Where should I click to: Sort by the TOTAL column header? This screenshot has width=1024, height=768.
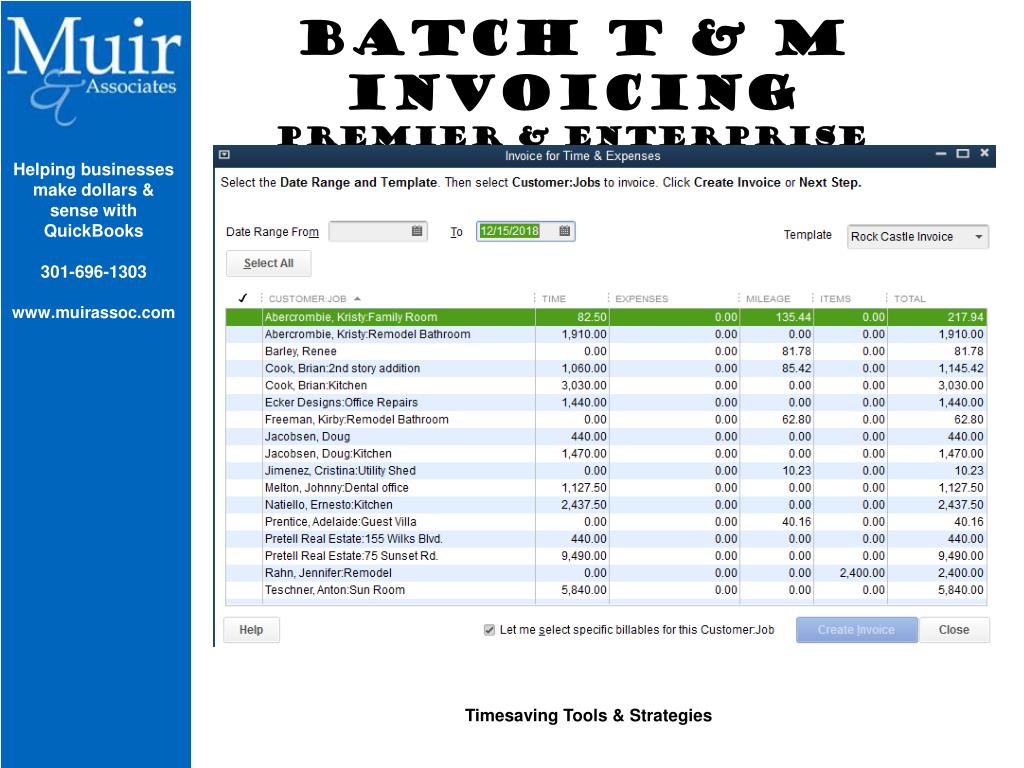910,298
